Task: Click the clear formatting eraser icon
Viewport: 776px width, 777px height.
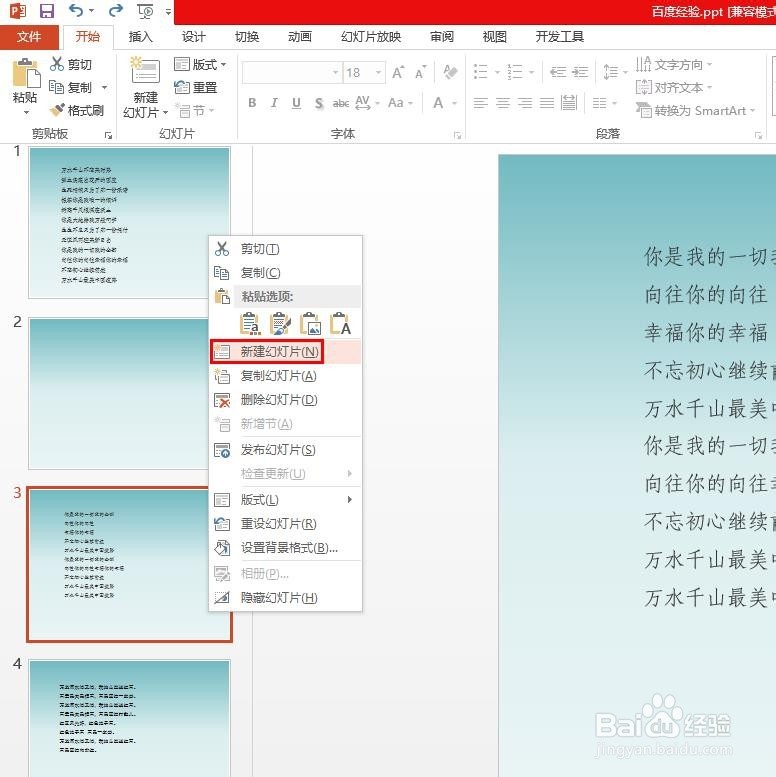Action: coord(450,72)
